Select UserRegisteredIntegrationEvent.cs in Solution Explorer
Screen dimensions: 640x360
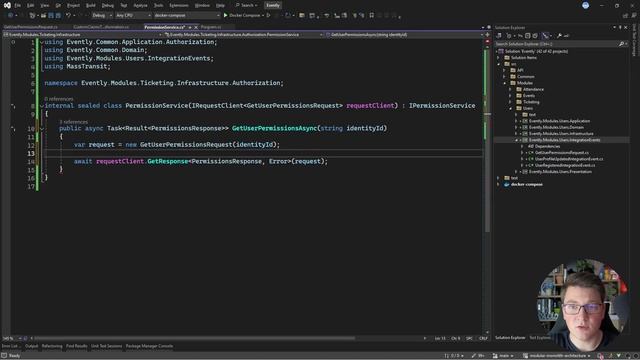(x=564, y=165)
